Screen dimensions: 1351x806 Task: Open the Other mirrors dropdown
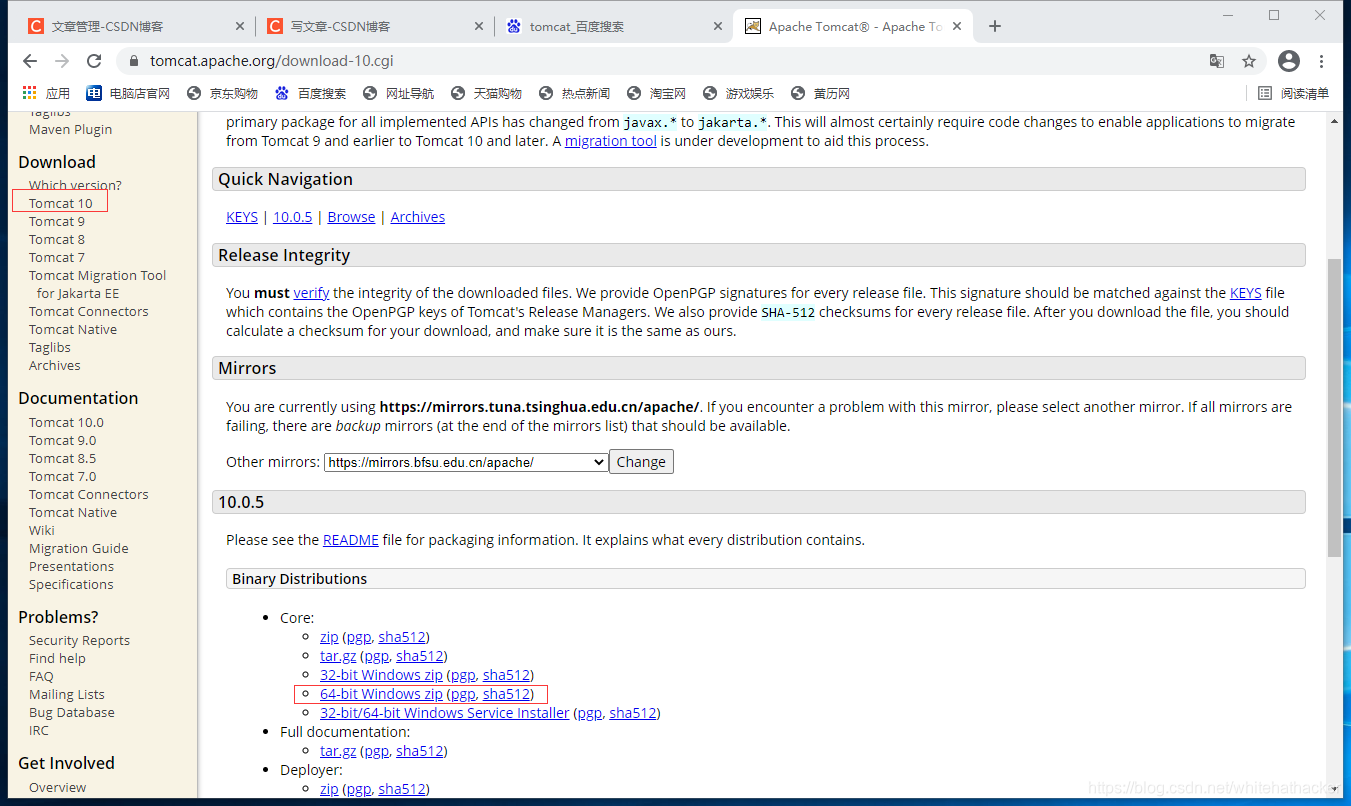point(466,462)
